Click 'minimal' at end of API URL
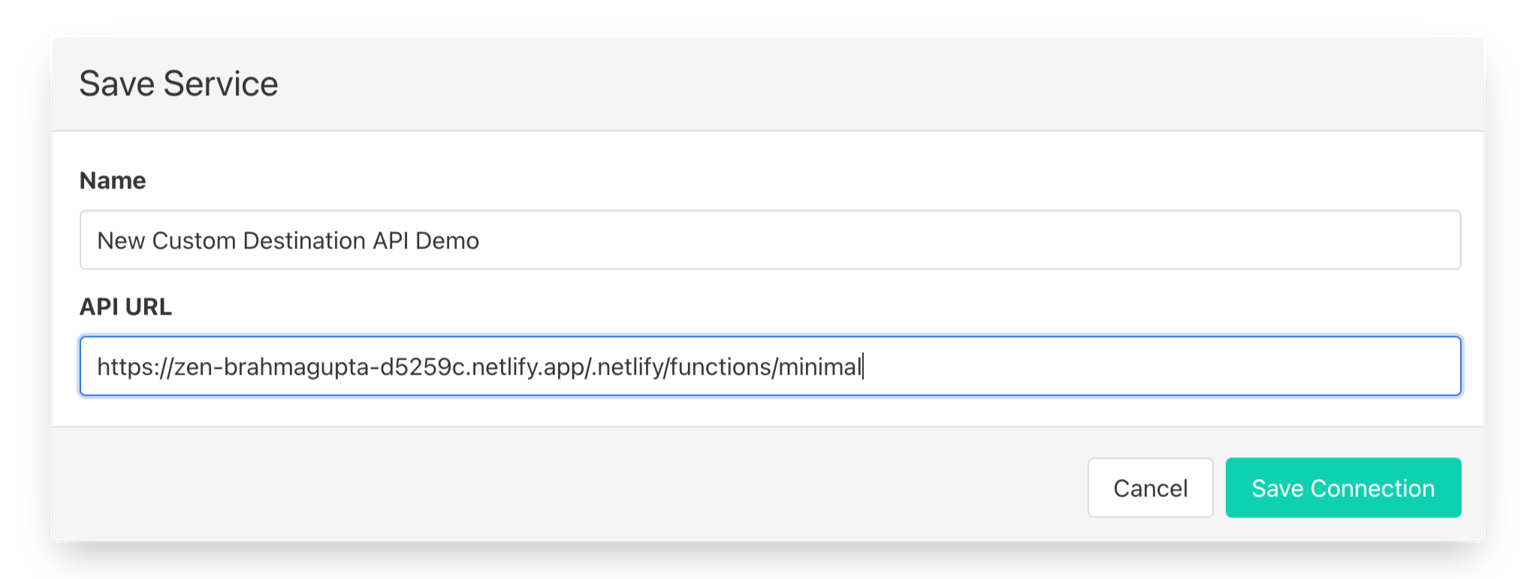Image resolution: width=1536 pixels, height=579 pixels. tap(819, 367)
